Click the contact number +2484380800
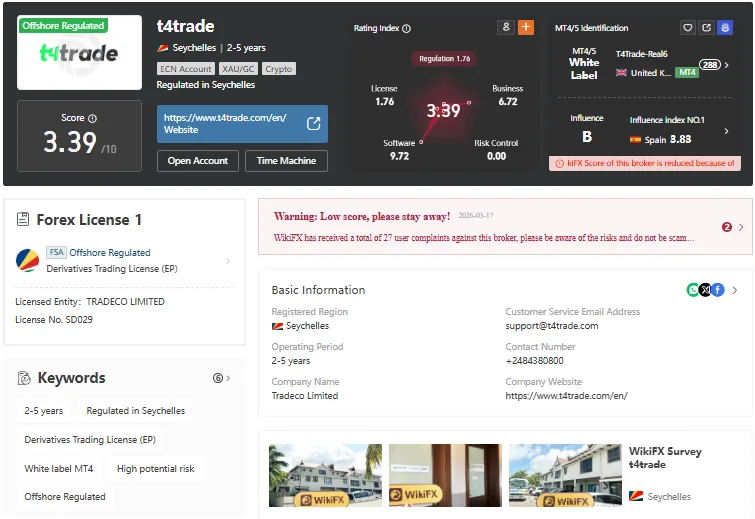 pyautogui.click(x=534, y=361)
